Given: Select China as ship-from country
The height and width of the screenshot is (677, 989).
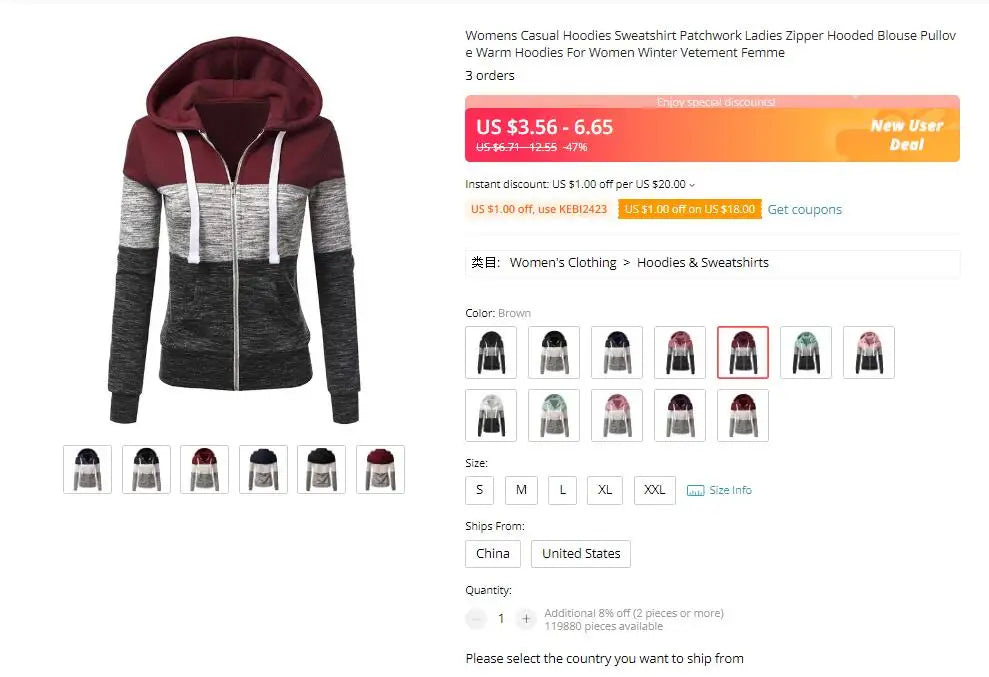Looking at the screenshot, I should (493, 554).
